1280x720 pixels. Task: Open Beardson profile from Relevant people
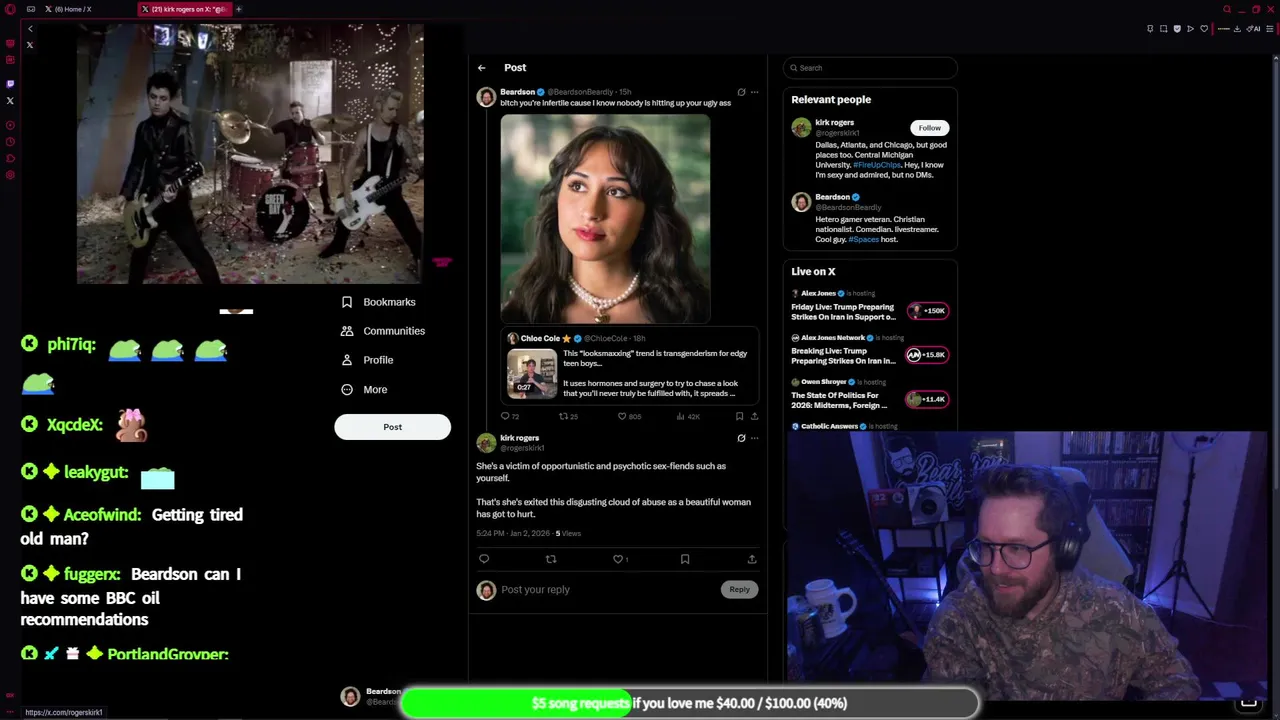click(832, 197)
